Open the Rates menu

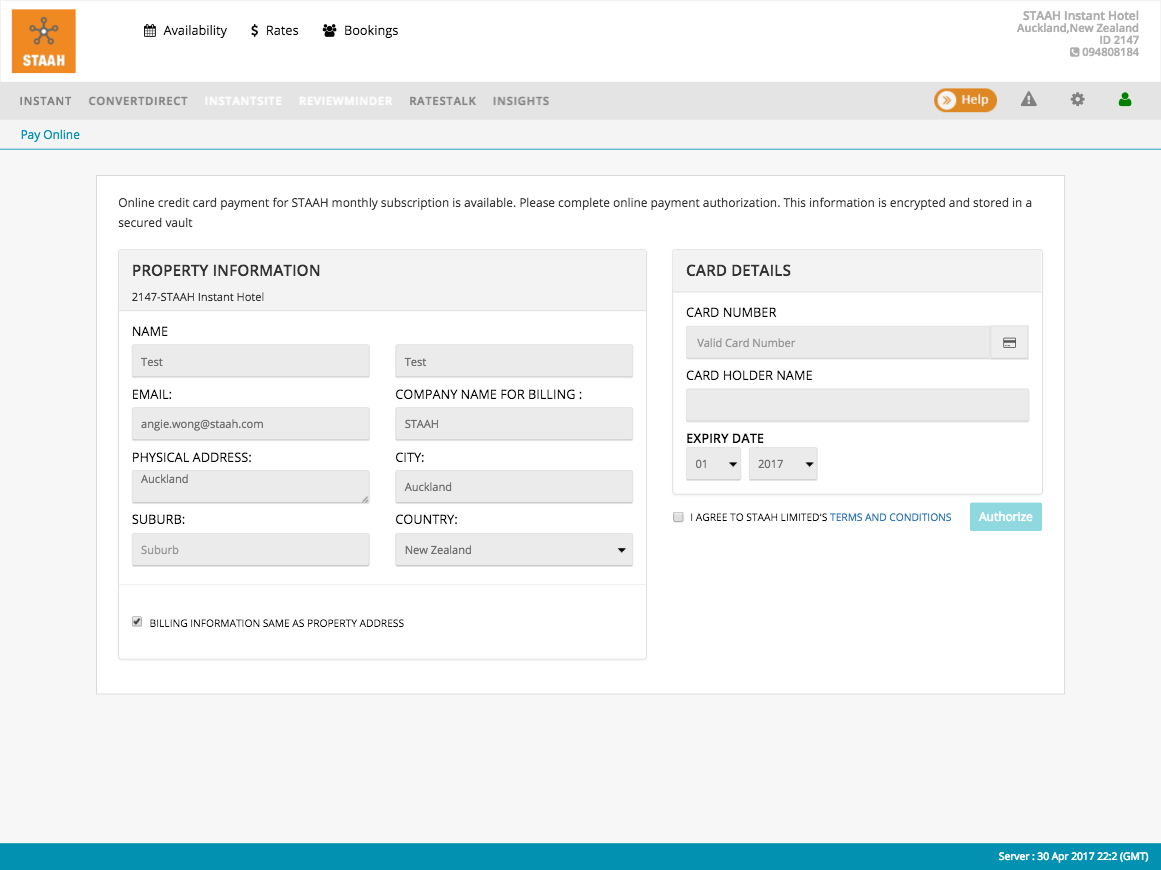pos(275,30)
